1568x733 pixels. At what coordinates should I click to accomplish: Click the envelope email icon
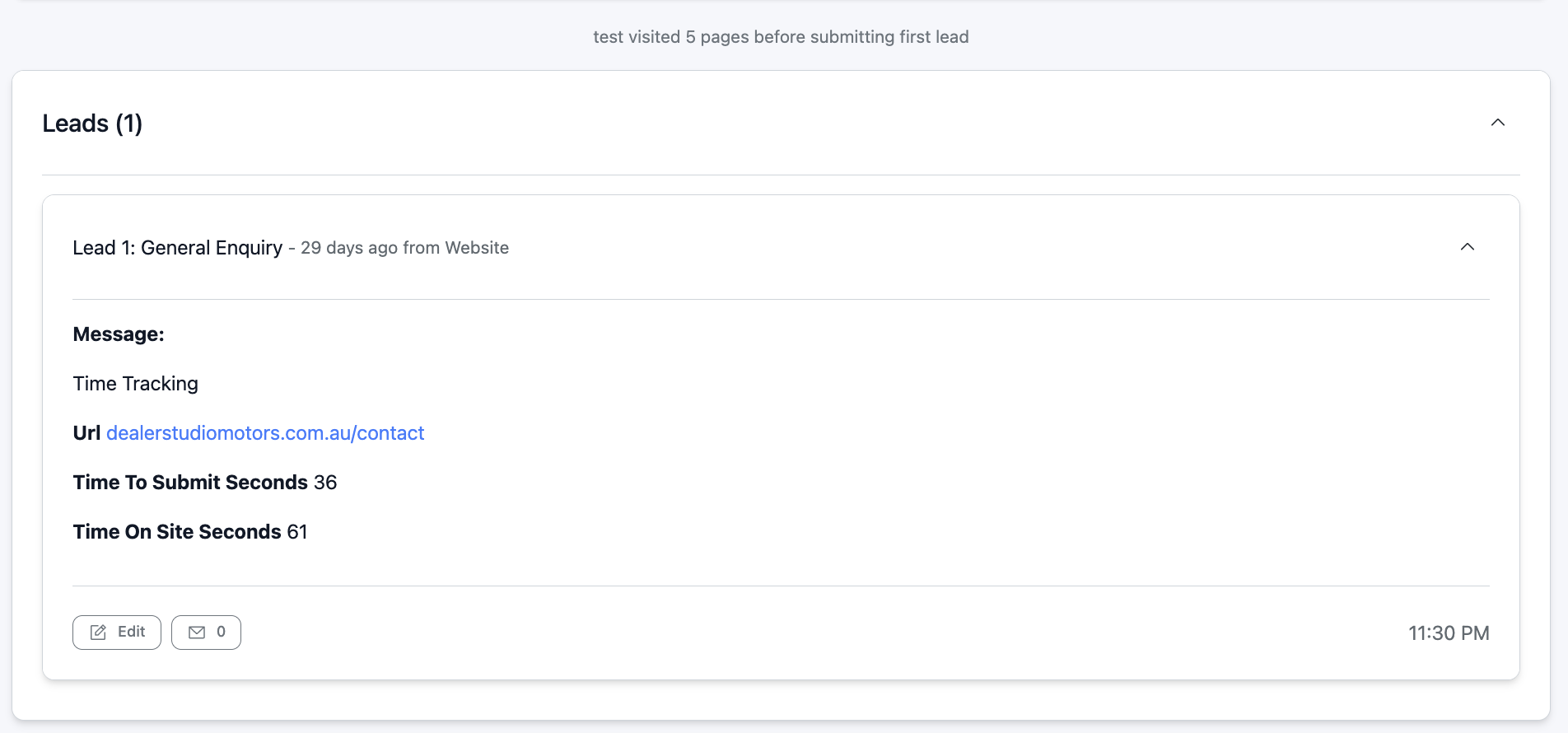(x=197, y=633)
